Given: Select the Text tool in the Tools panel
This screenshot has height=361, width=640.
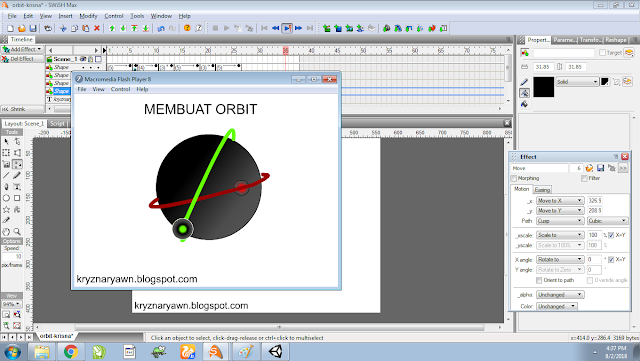Looking at the screenshot, I should (x=17, y=187).
